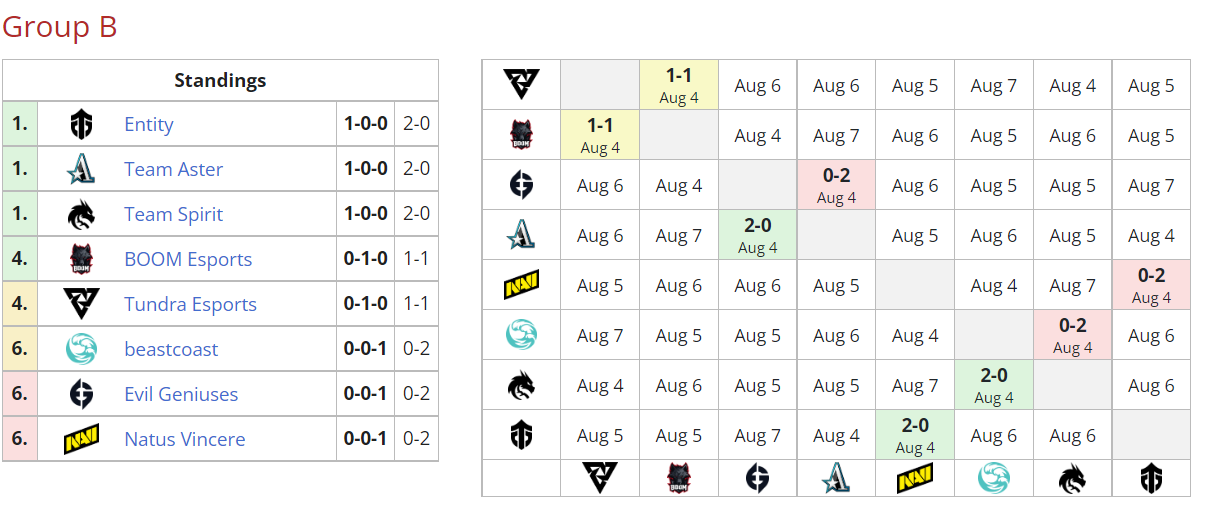1217x521 pixels.
Task: Click the Evil Geniuses logo in the crosstable's bottom row
Action: point(757,479)
